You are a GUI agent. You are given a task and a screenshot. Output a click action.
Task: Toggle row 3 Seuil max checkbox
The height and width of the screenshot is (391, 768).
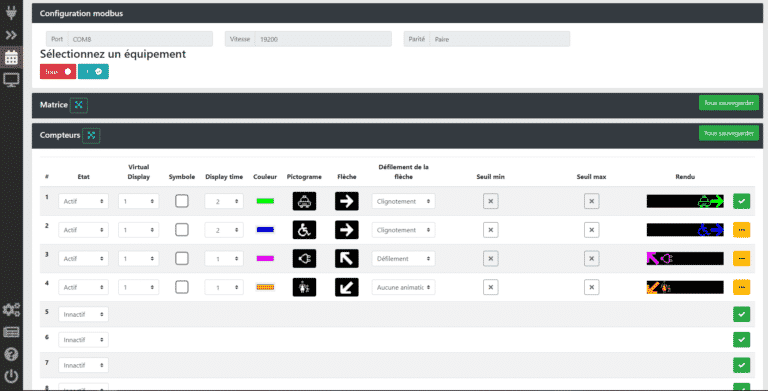(591, 258)
